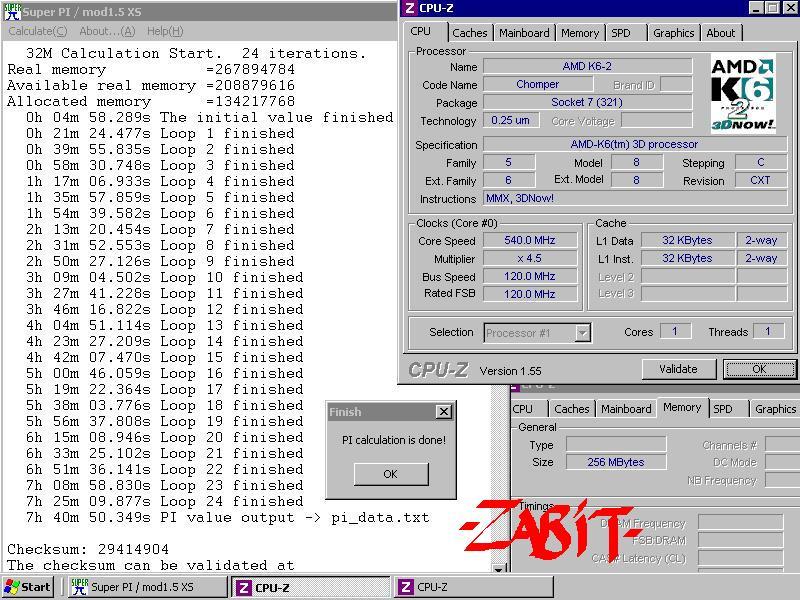Click the MMX, 3DNow! instructions field

[634, 198]
